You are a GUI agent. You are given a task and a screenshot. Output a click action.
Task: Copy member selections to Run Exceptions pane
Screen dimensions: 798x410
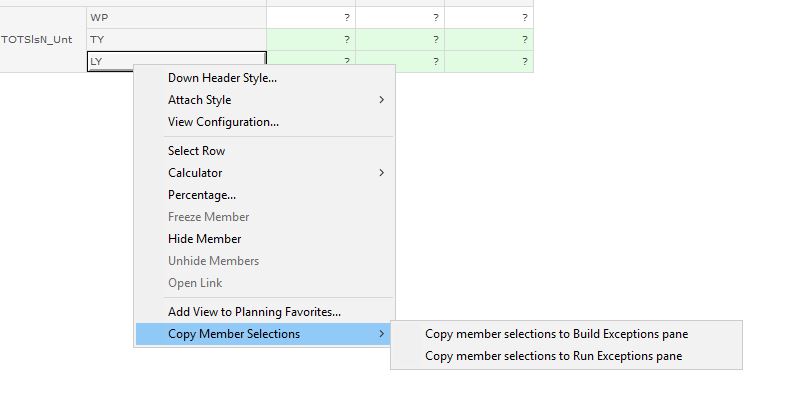point(566,356)
